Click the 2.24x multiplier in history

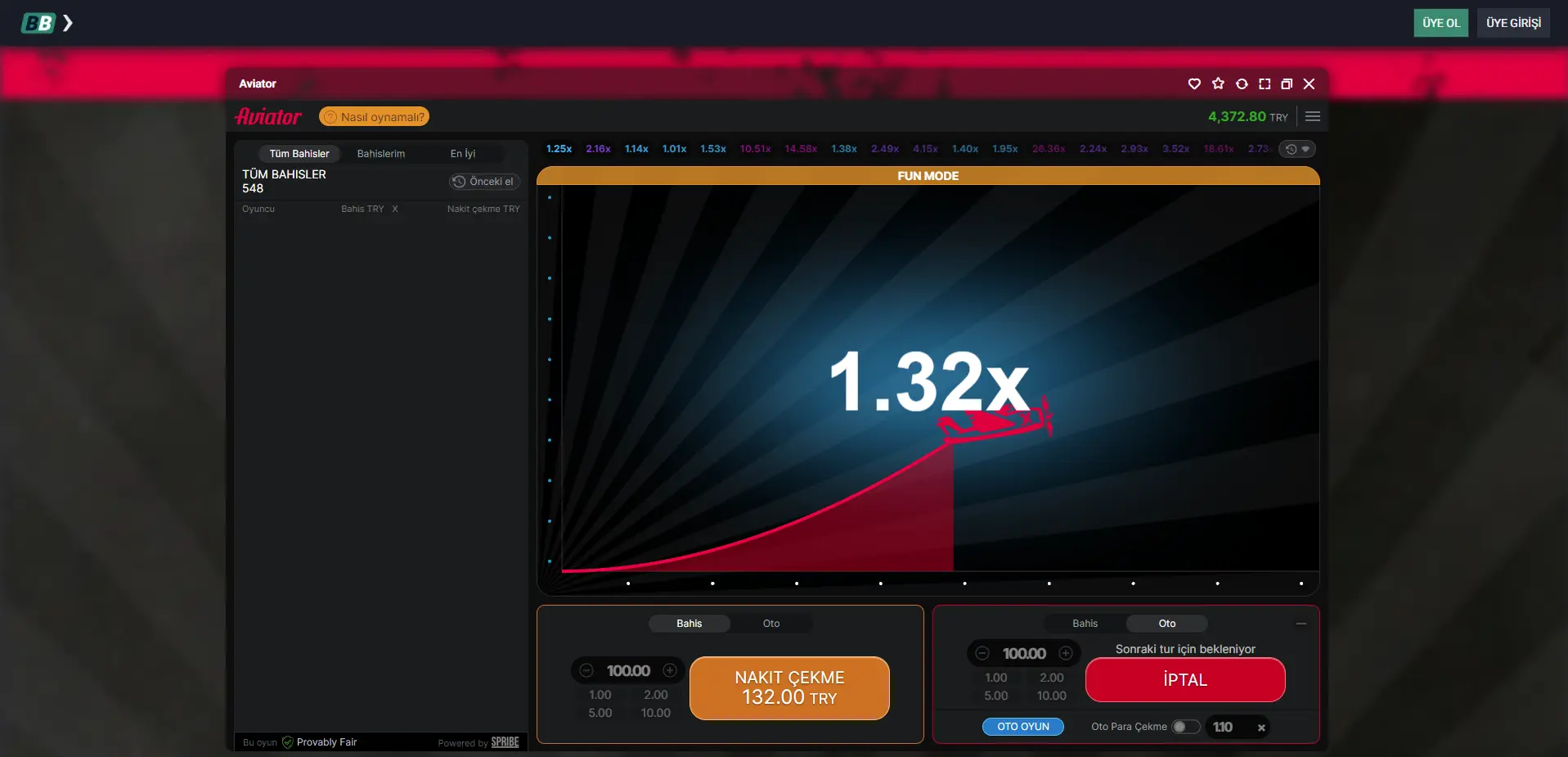coord(1093,149)
